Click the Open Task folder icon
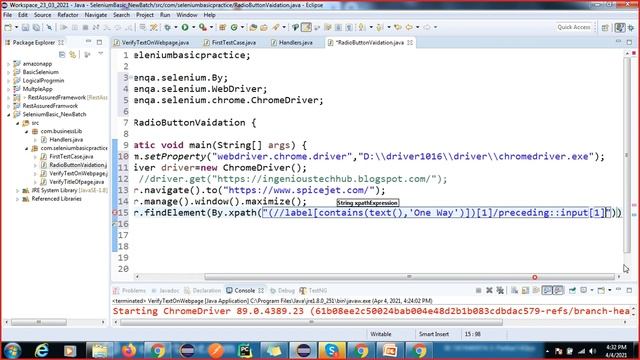This screenshot has width=640, height=360. point(264,27)
